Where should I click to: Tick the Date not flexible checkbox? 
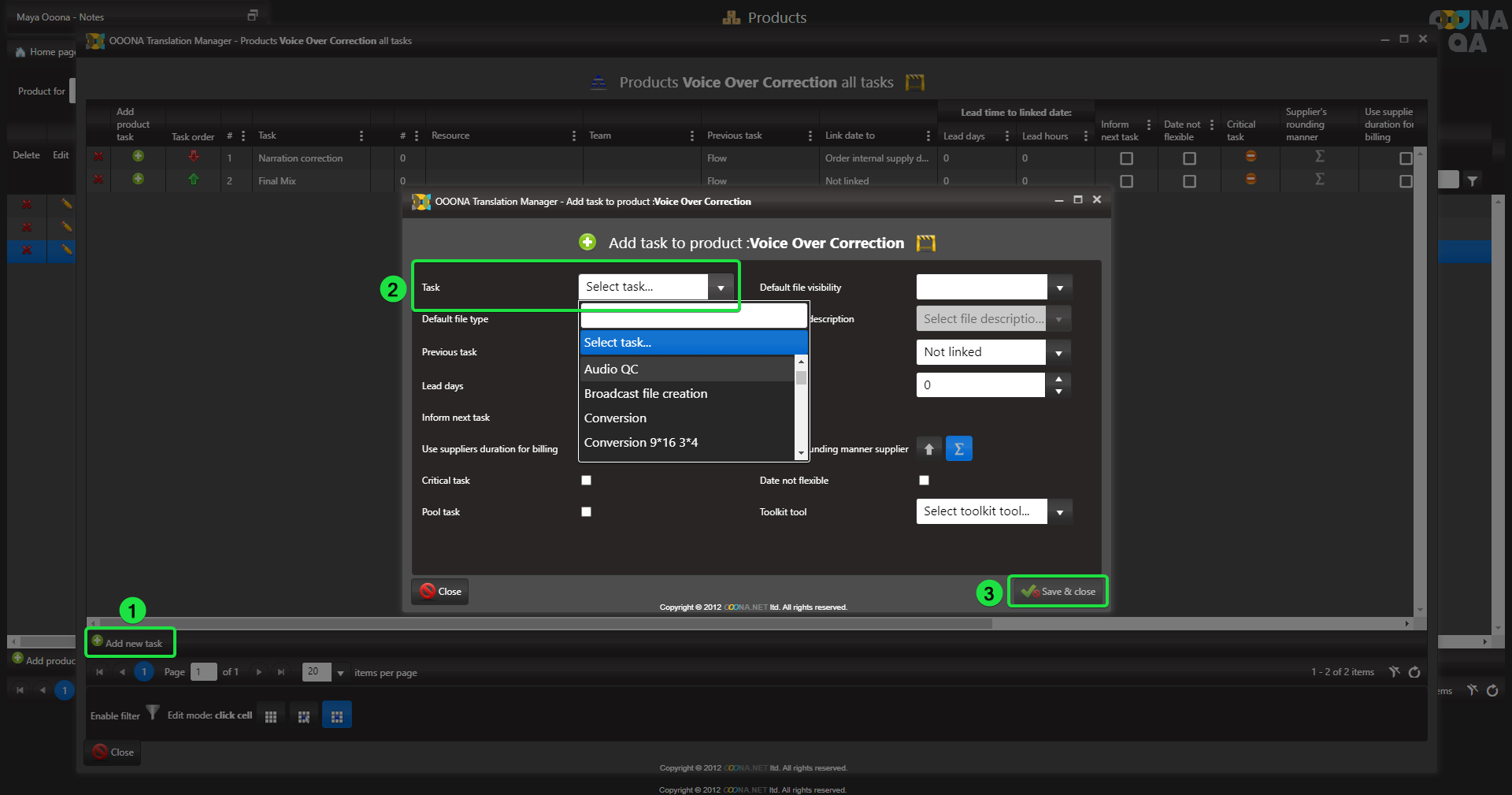coord(924,481)
